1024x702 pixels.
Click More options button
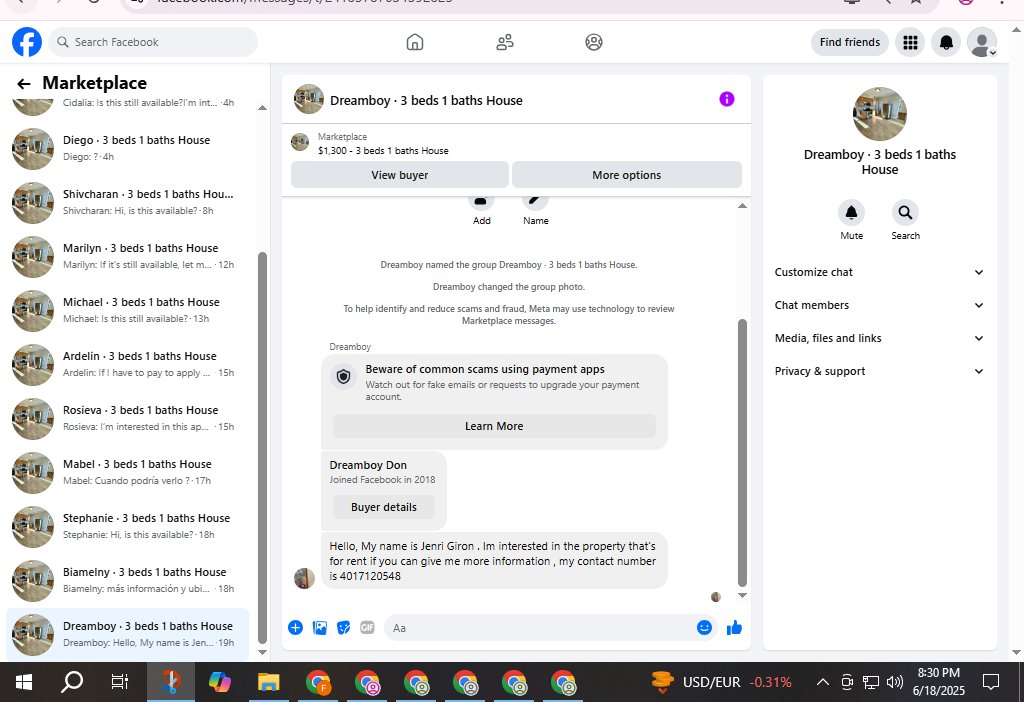[x=626, y=175]
